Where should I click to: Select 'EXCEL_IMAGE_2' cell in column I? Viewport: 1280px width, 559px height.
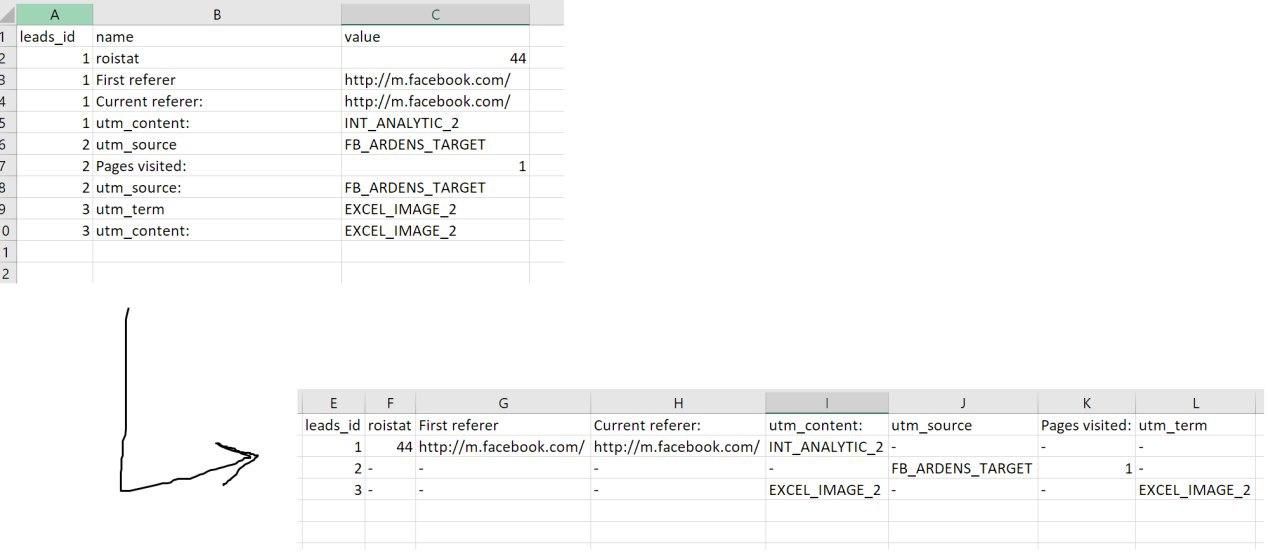(827, 489)
